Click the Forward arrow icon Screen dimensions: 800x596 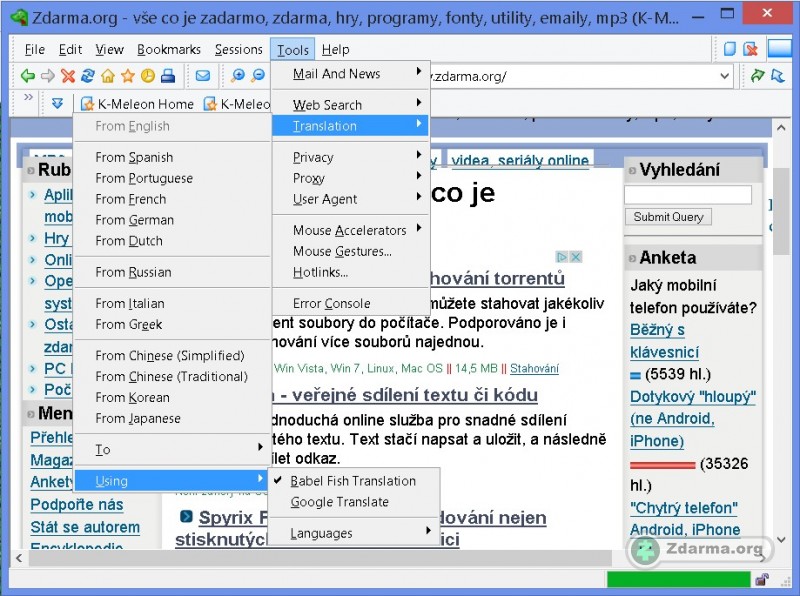(x=48, y=76)
